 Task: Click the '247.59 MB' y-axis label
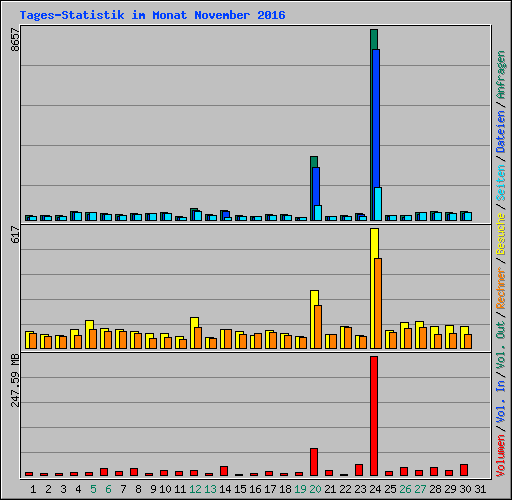[x=16, y=380]
